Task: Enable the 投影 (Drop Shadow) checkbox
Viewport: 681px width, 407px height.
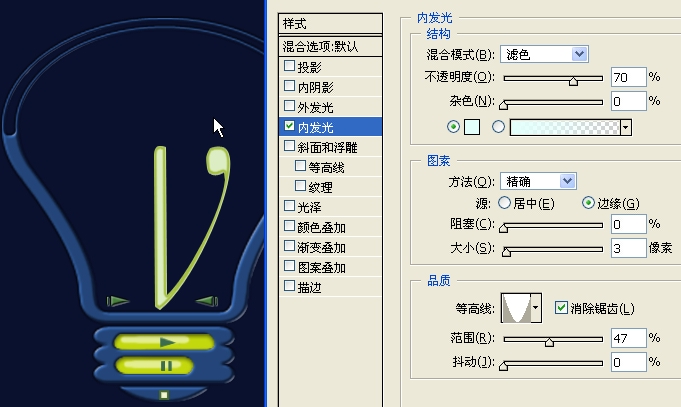Action: (289, 66)
